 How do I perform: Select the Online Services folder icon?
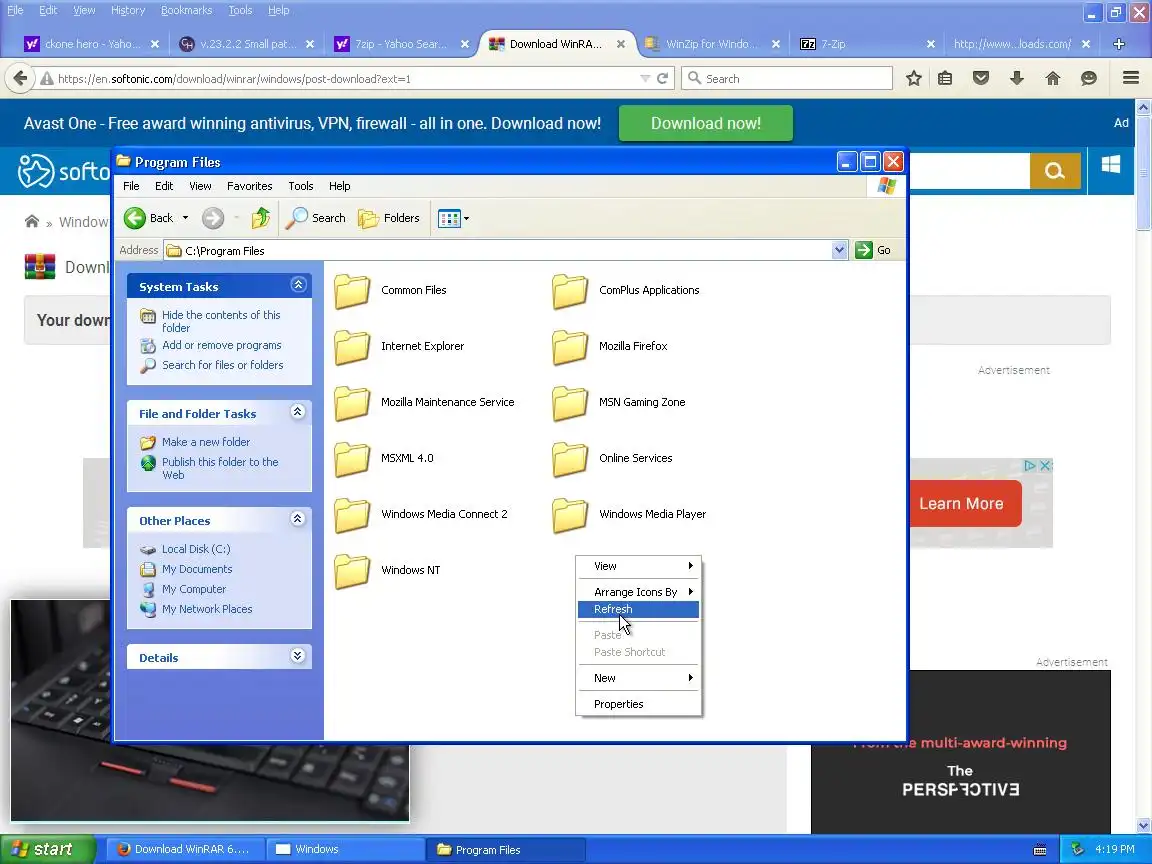pos(570,458)
